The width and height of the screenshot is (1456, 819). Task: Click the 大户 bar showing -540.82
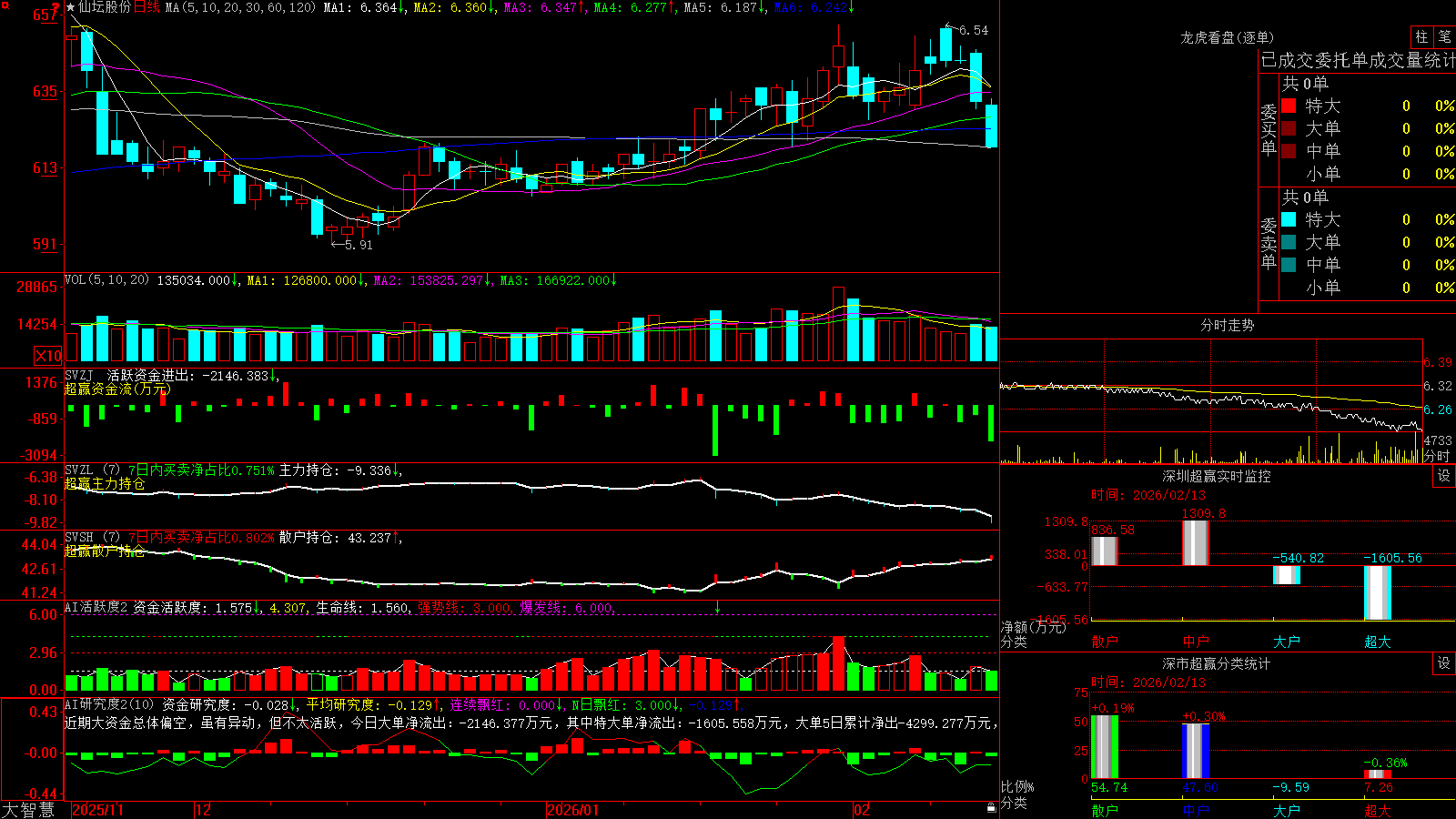(x=1286, y=575)
